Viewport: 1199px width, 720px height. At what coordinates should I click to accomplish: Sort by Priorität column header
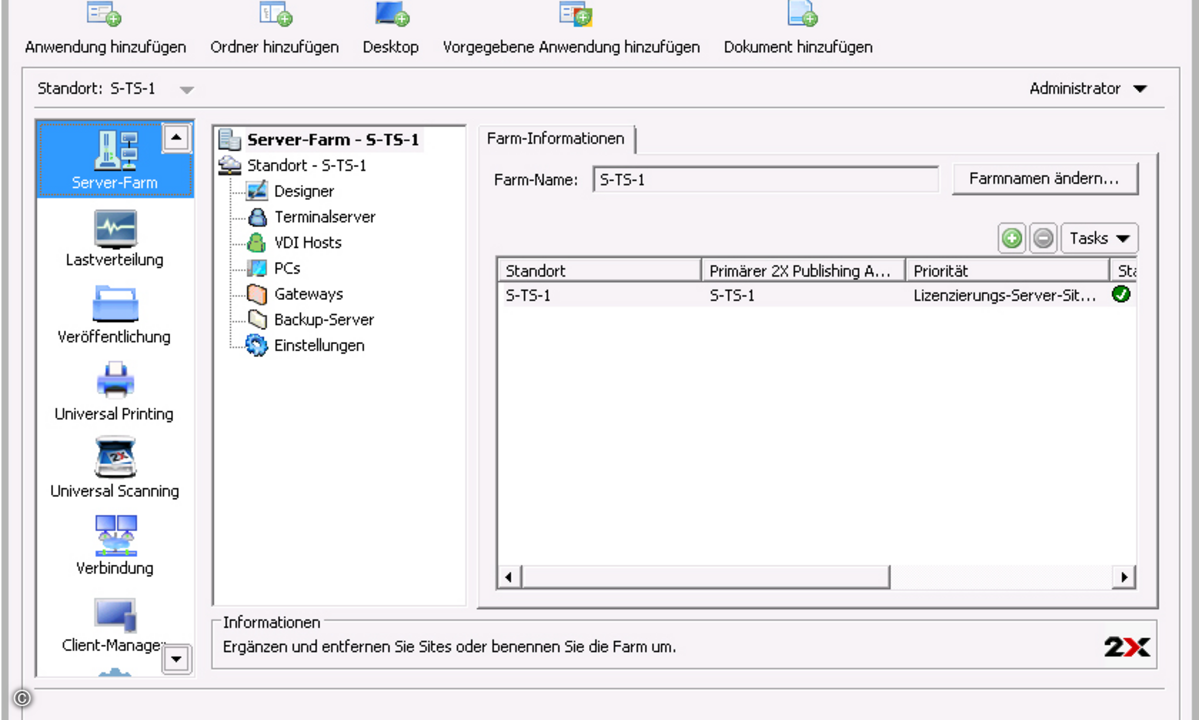1008,271
